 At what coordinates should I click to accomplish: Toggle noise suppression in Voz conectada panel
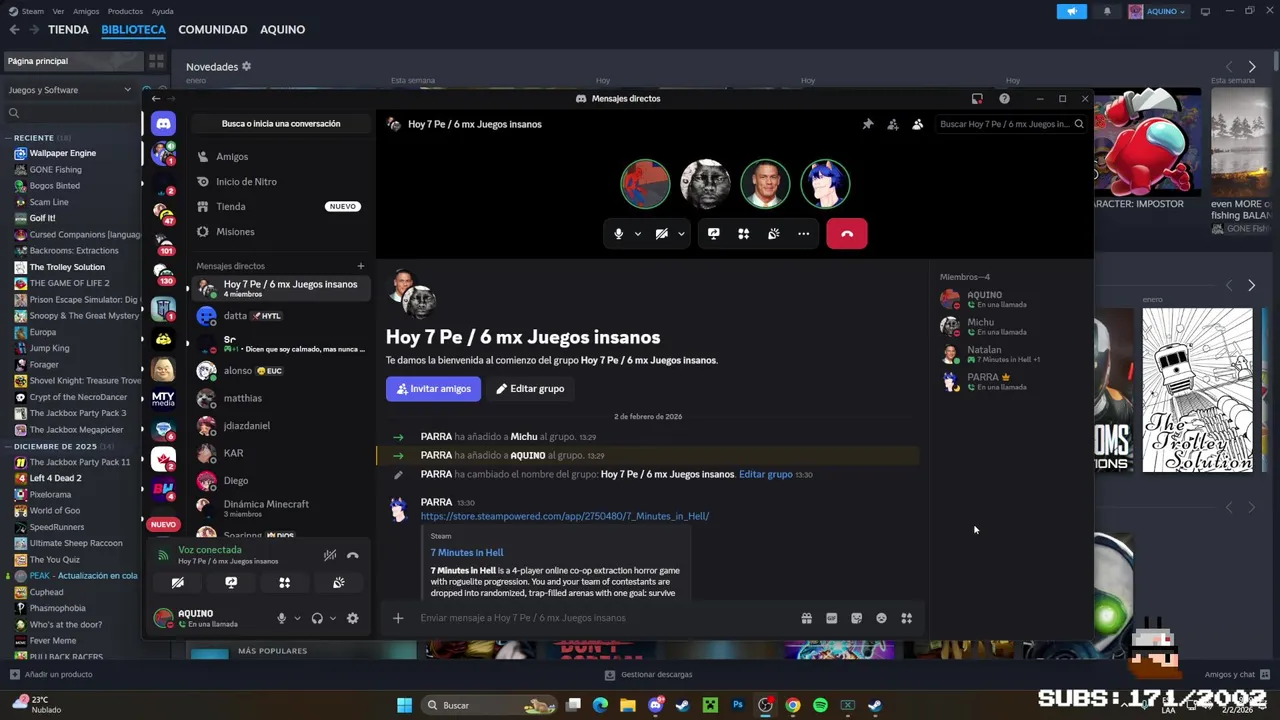click(329, 555)
